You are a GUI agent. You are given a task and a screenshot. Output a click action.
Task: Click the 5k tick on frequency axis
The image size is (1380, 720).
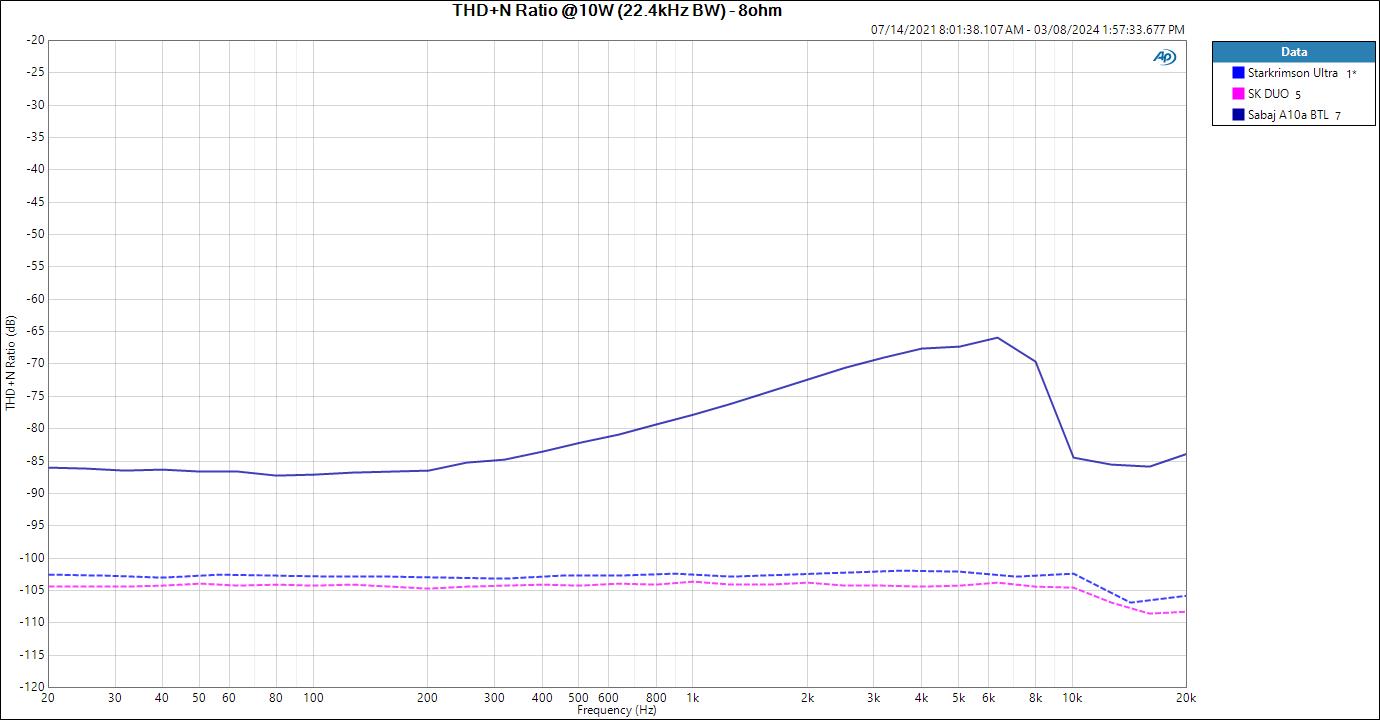958,698
